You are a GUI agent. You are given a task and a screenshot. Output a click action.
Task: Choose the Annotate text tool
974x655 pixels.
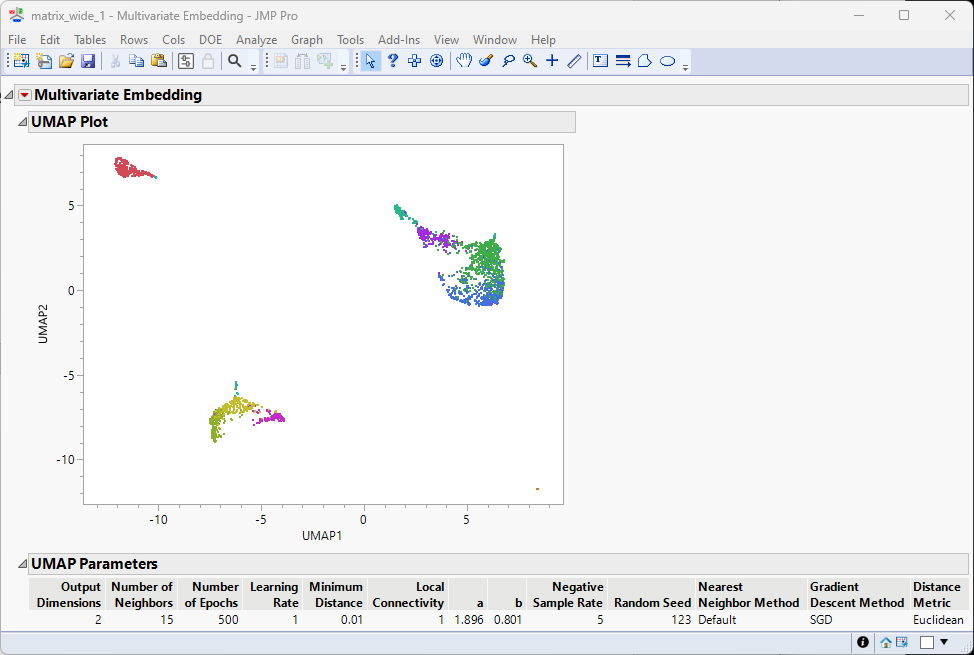(x=600, y=61)
